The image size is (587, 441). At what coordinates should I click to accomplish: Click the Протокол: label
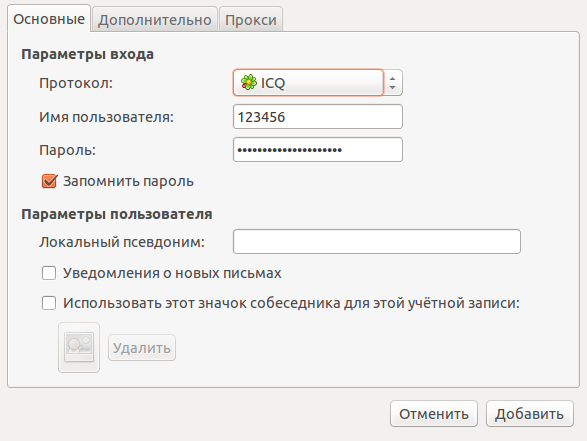click(76, 83)
